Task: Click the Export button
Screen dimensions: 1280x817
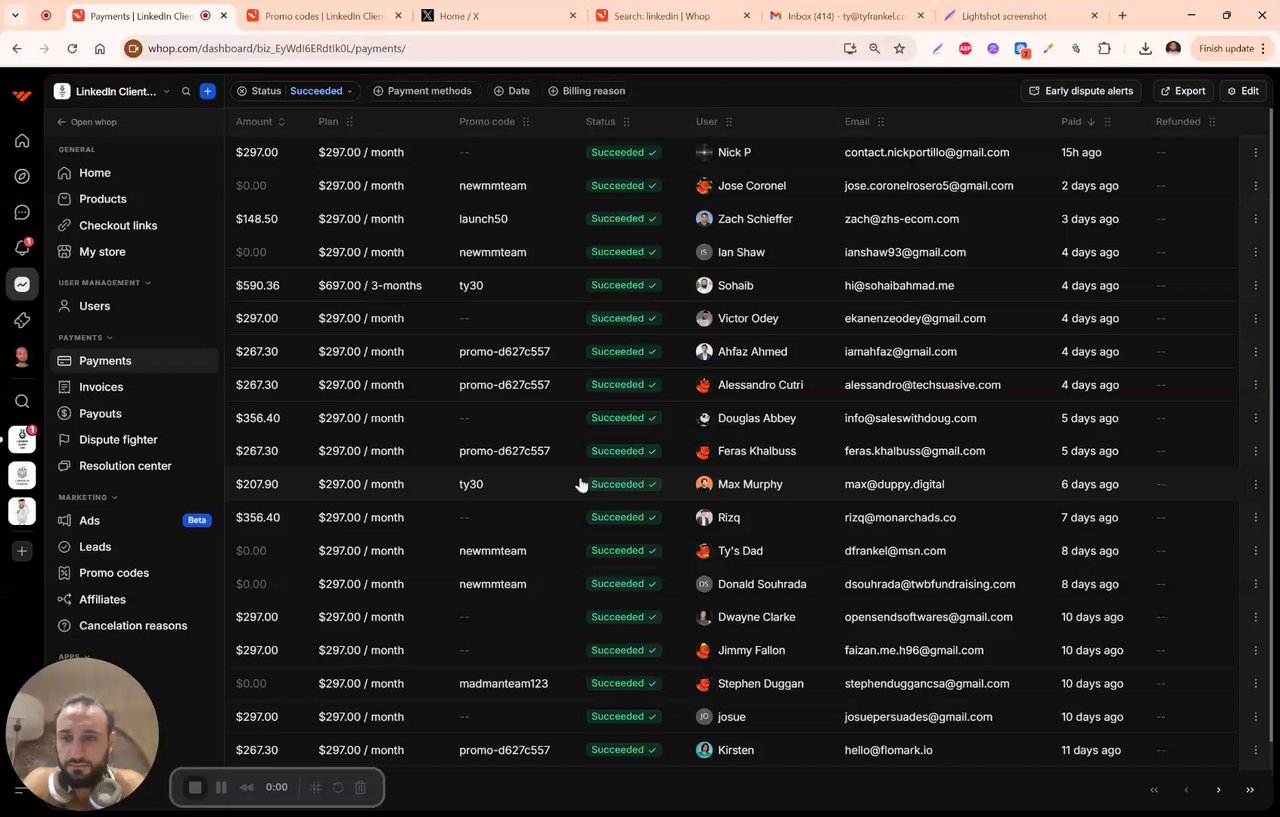Action: 1183,91
